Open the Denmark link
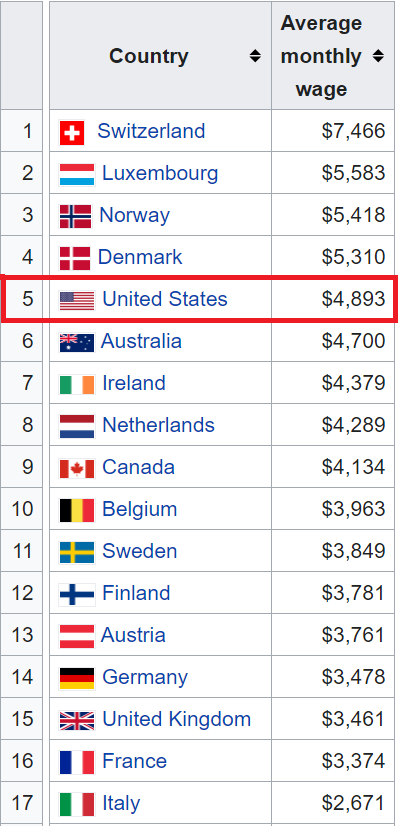This screenshot has width=399, height=826. pos(140,257)
